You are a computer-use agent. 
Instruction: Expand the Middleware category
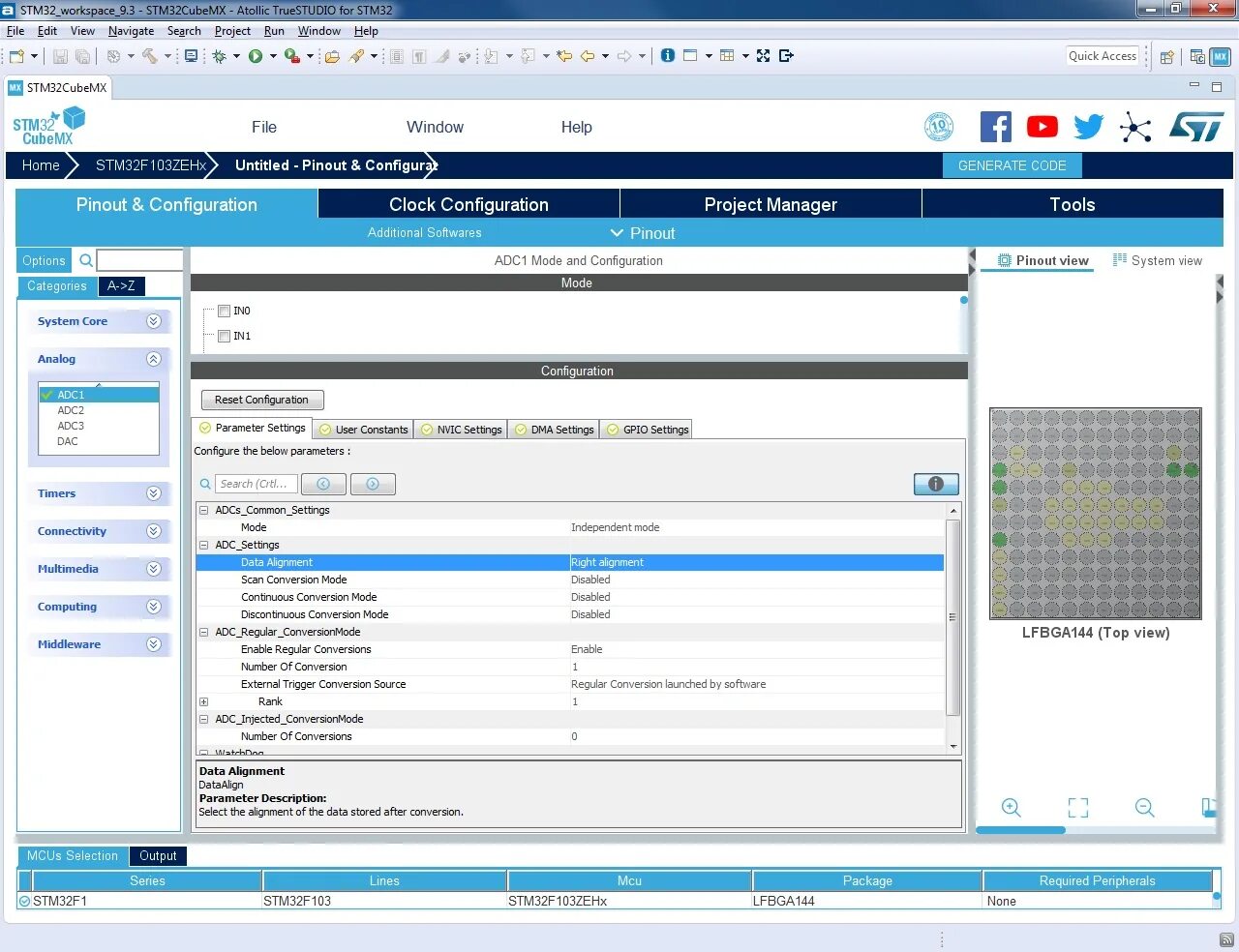pyautogui.click(x=154, y=644)
